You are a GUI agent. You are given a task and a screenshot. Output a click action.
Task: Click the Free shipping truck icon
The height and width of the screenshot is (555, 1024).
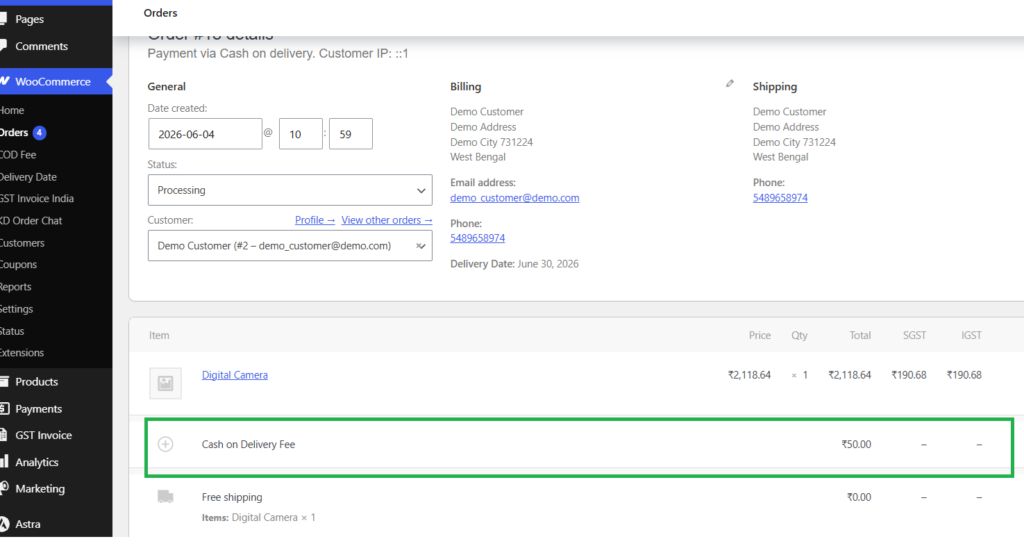coord(165,497)
